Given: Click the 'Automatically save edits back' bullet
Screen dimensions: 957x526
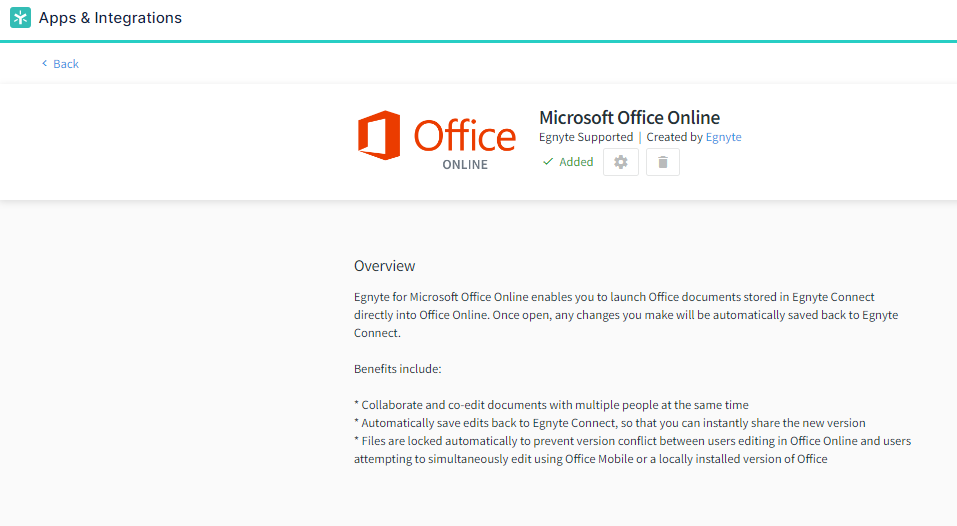Looking at the screenshot, I should pos(610,423).
